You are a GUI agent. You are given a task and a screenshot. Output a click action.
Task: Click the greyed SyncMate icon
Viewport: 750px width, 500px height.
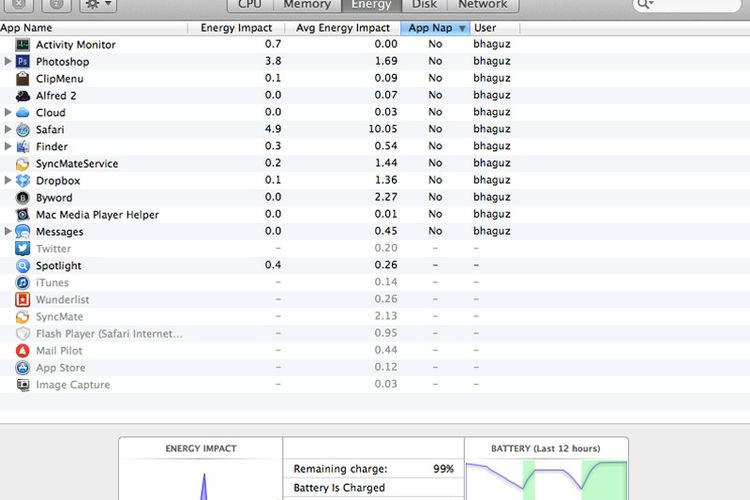click(22, 317)
